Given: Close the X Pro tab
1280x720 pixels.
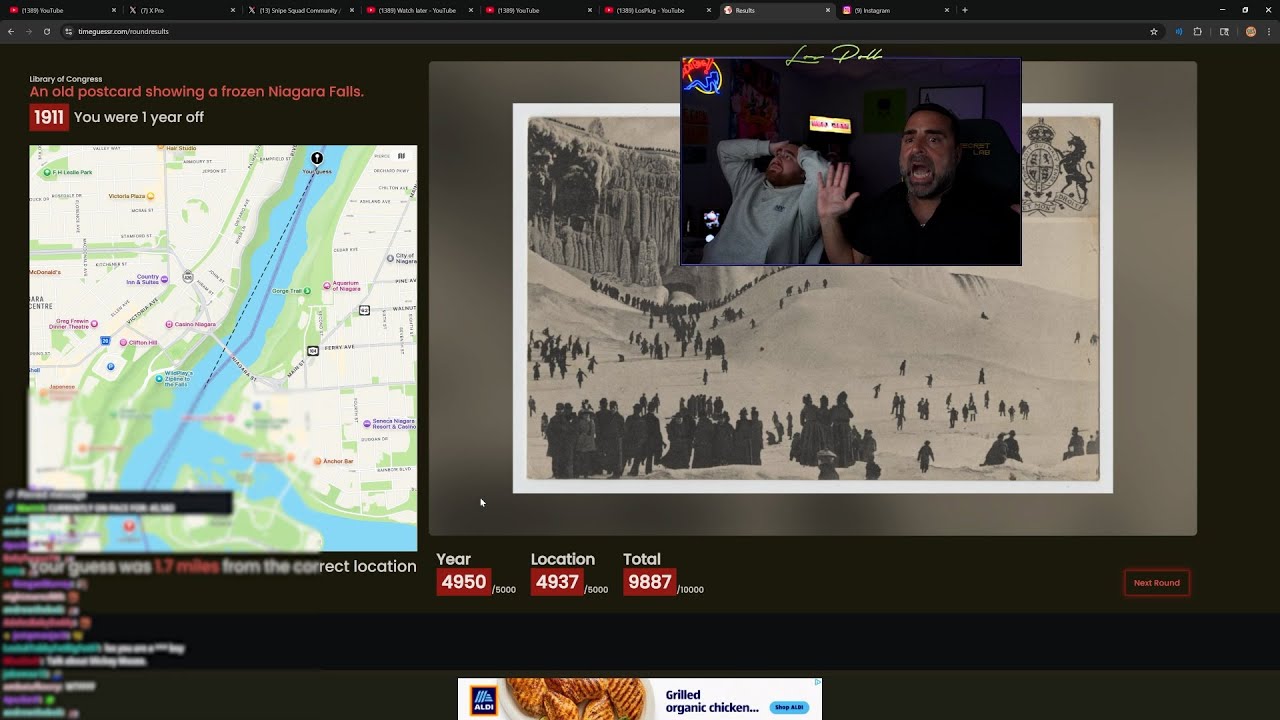Looking at the screenshot, I should pos(233,10).
